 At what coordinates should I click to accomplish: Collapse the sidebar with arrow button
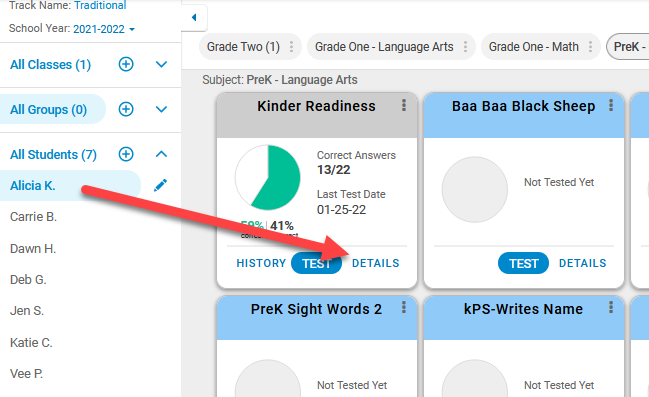coord(194,17)
